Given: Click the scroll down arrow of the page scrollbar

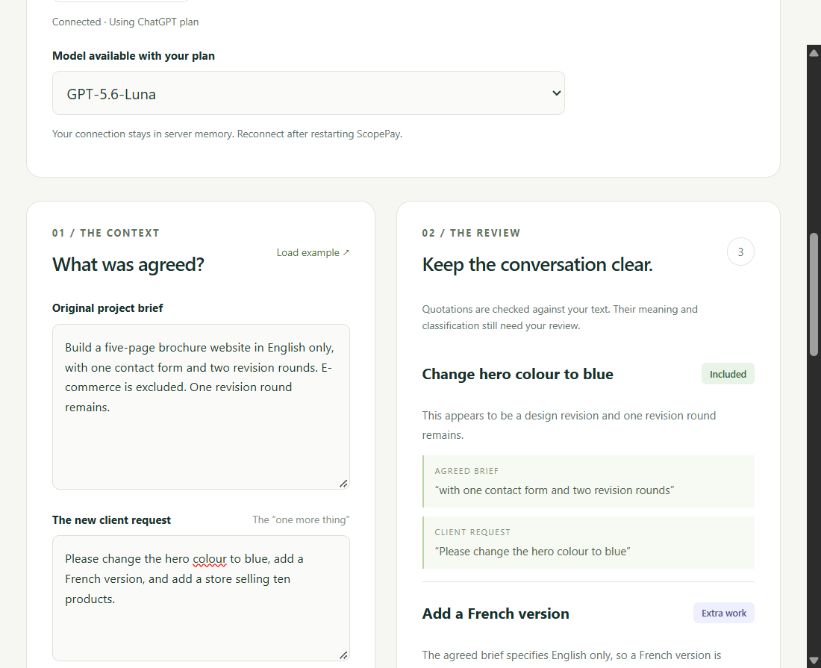Looking at the screenshot, I should coord(814,660).
